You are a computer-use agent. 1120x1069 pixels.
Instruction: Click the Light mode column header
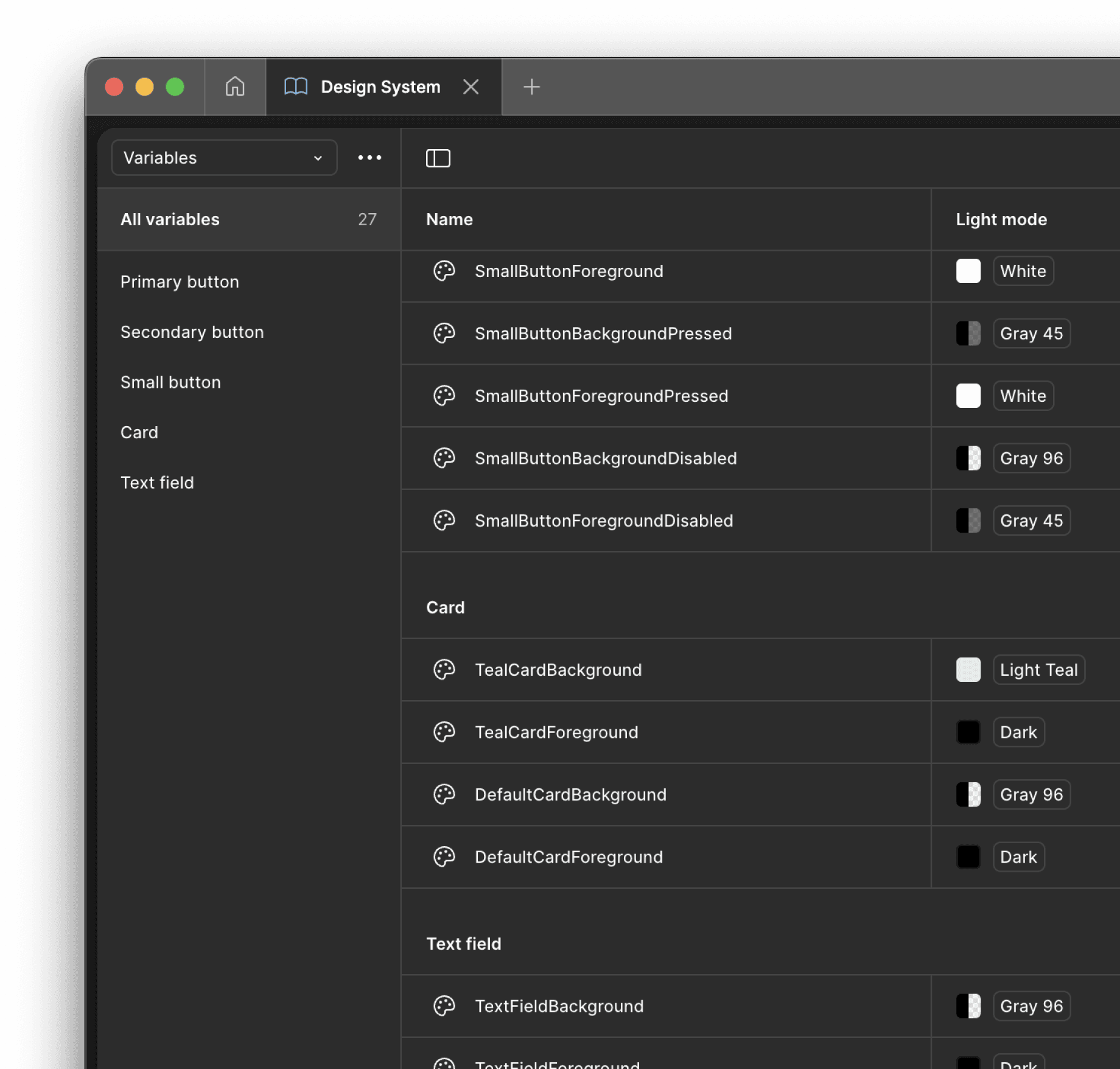1001,219
